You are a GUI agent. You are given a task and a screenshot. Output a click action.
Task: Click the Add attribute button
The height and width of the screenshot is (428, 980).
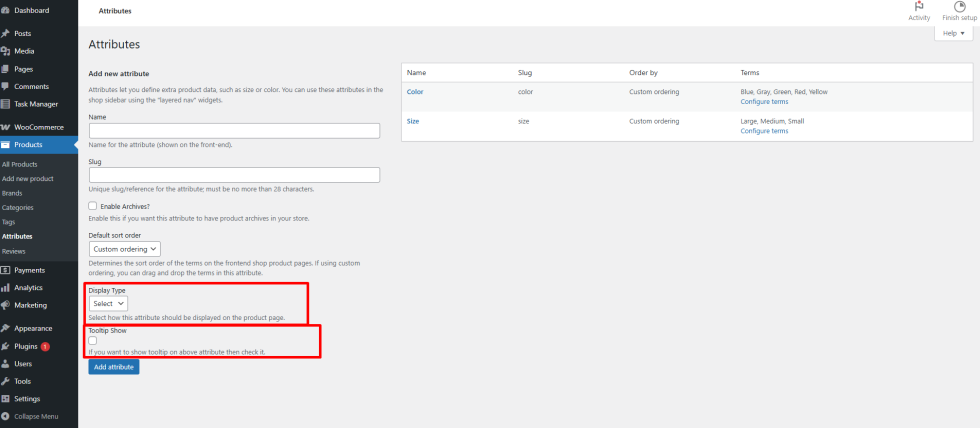point(114,367)
